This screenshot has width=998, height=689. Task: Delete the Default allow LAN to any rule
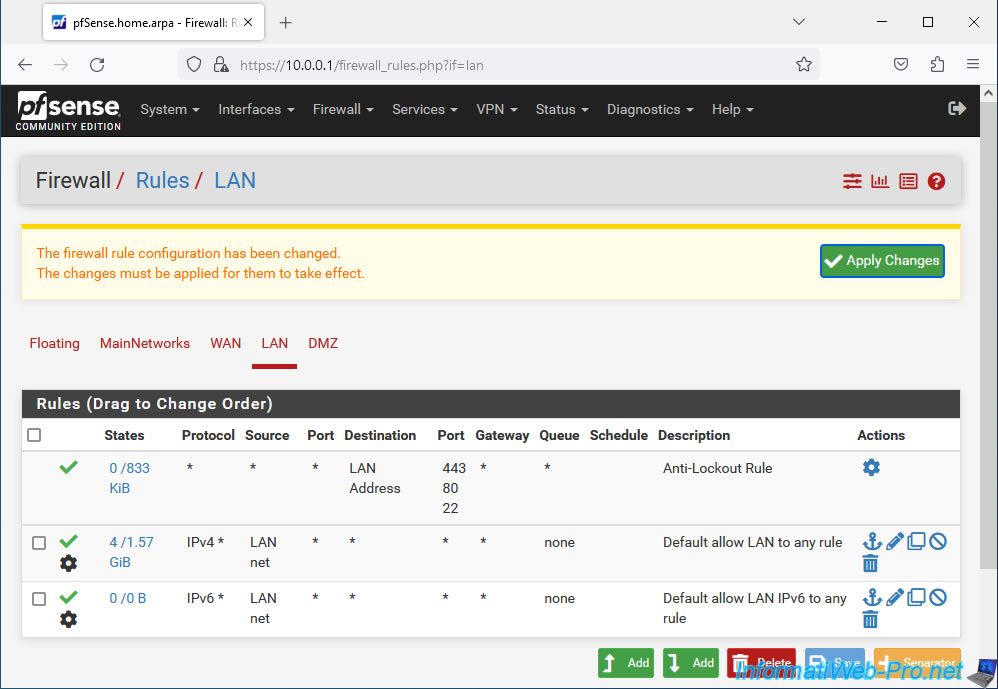(x=870, y=564)
